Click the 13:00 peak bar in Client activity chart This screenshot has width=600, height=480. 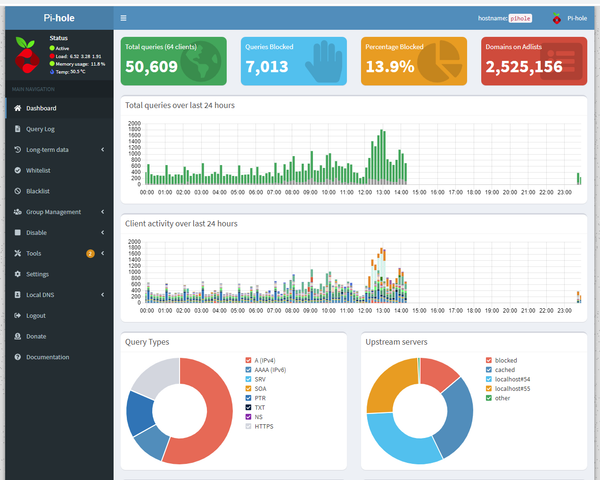382,275
